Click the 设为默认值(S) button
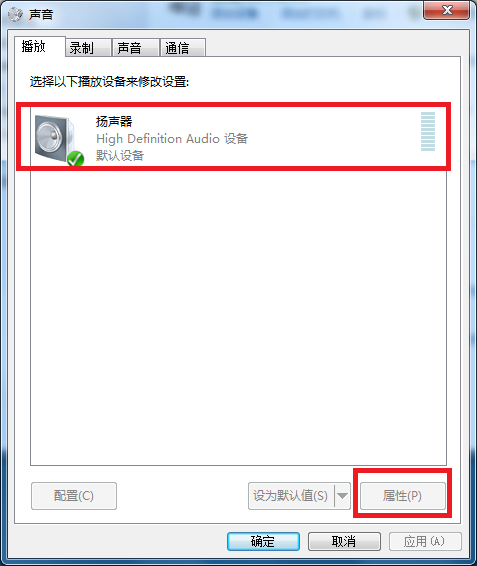 (291, 496)
